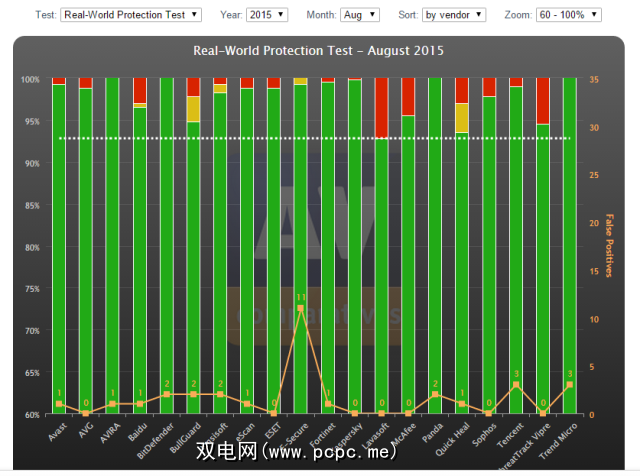This screenshot has width=640, height=476.
Task: Click the Panda green bar
Action: click(435, 245)
